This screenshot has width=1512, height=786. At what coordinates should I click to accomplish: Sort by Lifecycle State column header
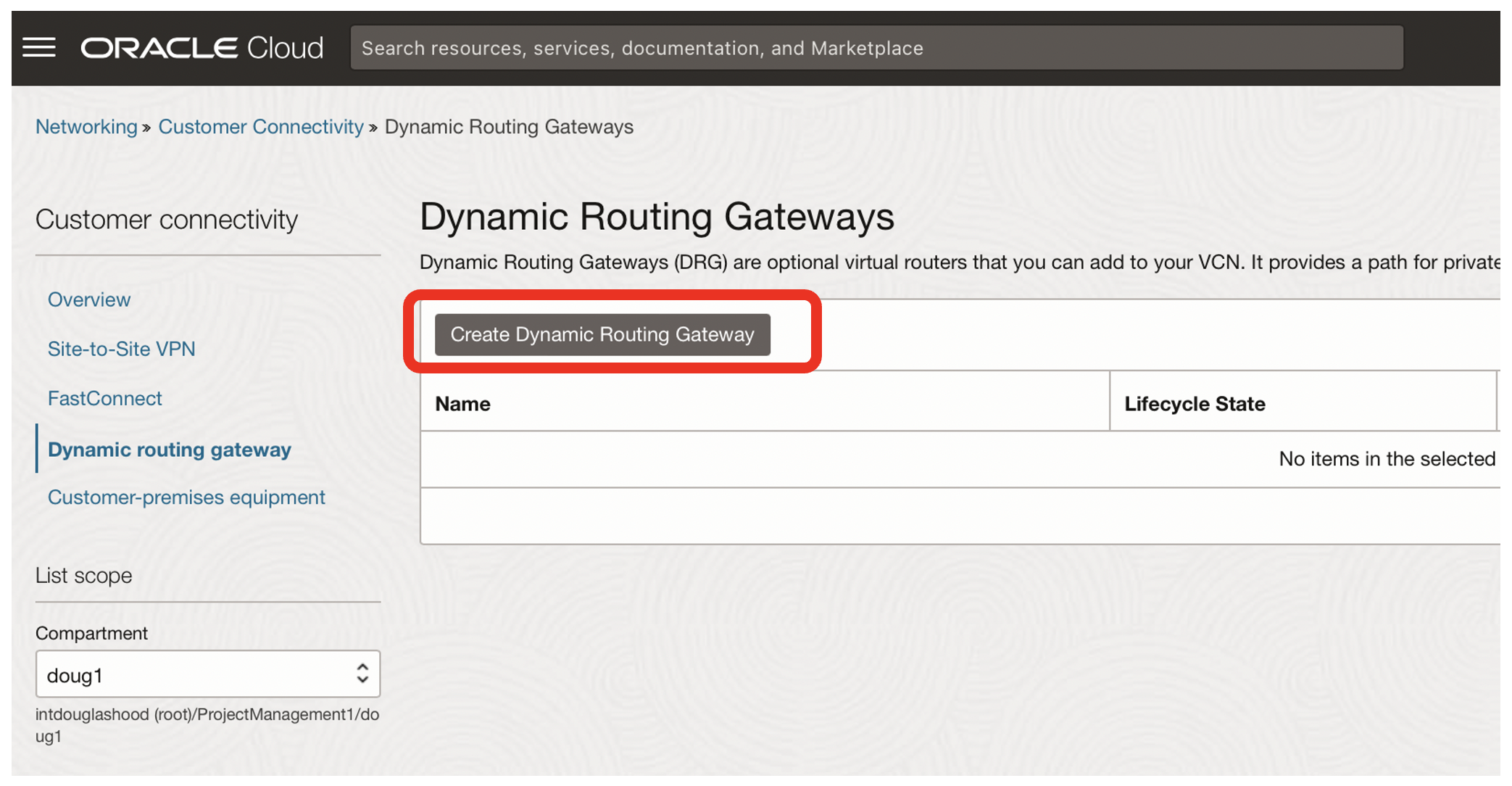(1195, 404)
